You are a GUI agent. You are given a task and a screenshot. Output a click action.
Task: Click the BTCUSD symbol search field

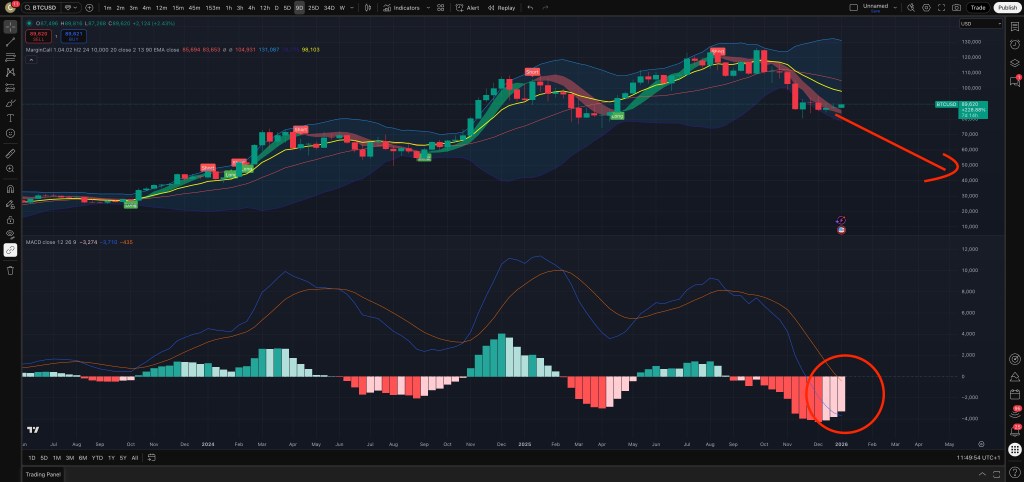coord(42,7)
